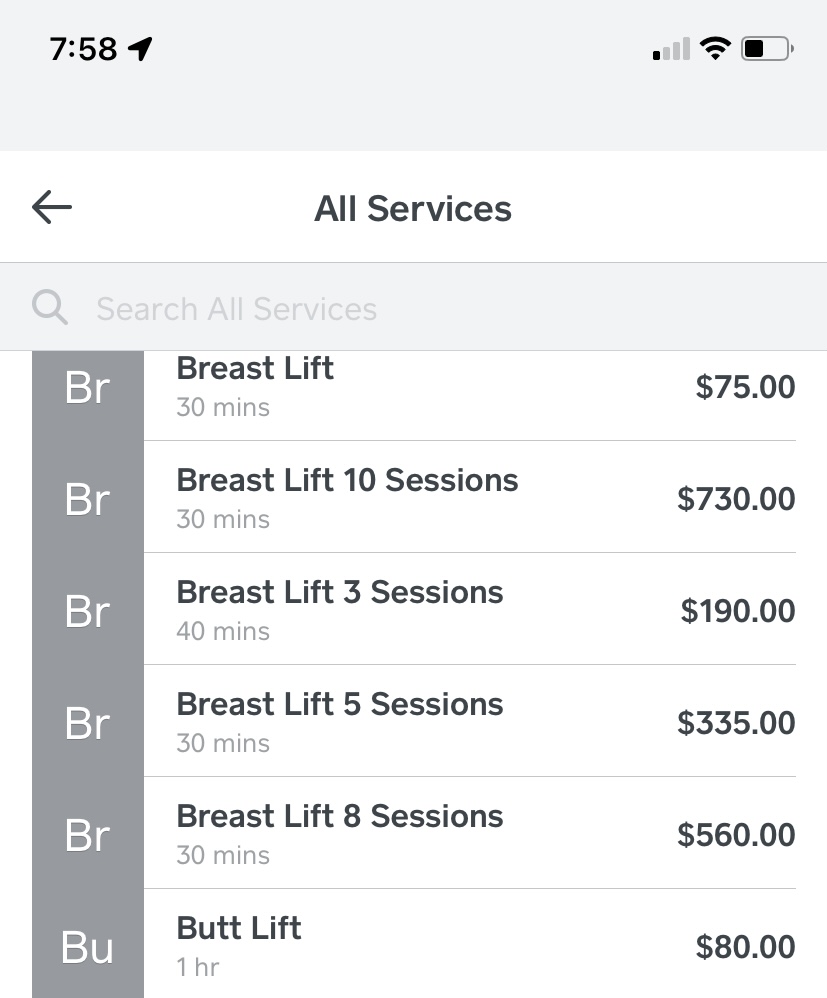
Task: Tap the search magnifier icon
Action: pyautogui.click(x=50, y=307)
